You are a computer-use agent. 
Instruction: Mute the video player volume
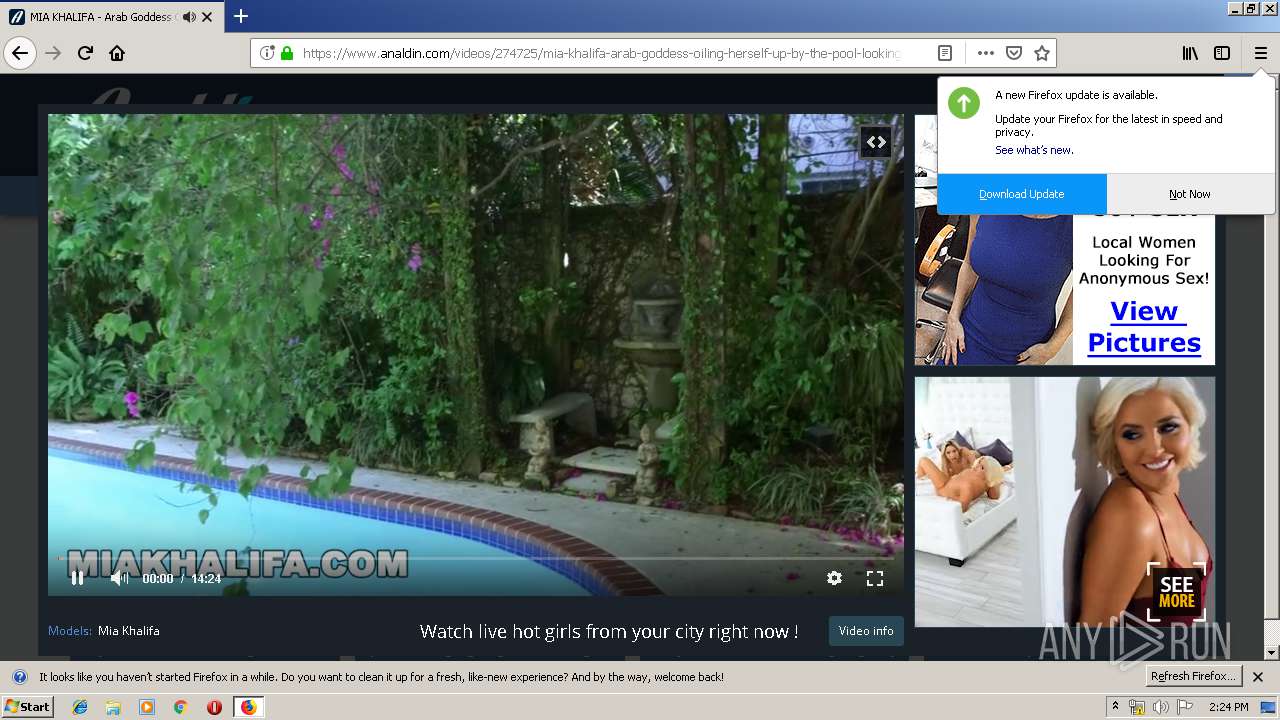119,578
